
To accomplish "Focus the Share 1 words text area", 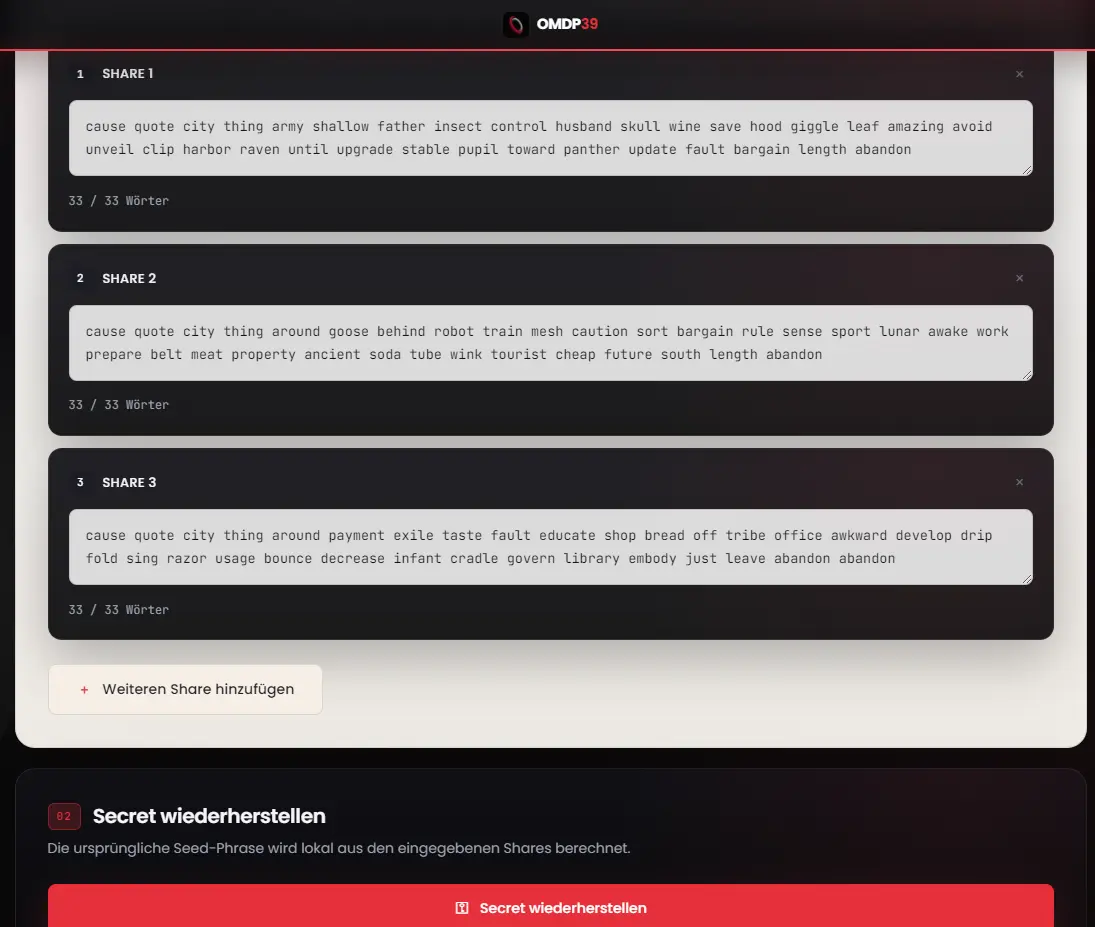I will click(550, 138).
